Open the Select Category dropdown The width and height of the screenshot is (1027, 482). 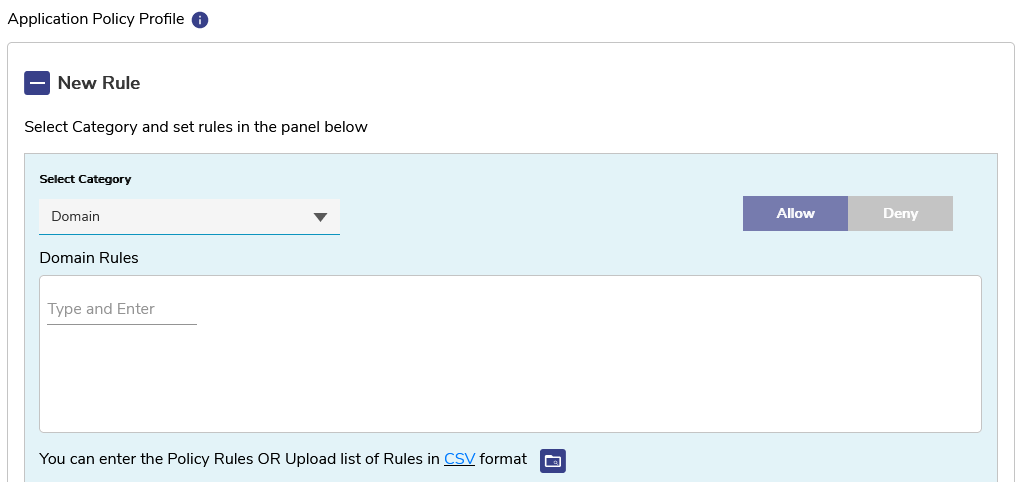click(x=189, y=216)
